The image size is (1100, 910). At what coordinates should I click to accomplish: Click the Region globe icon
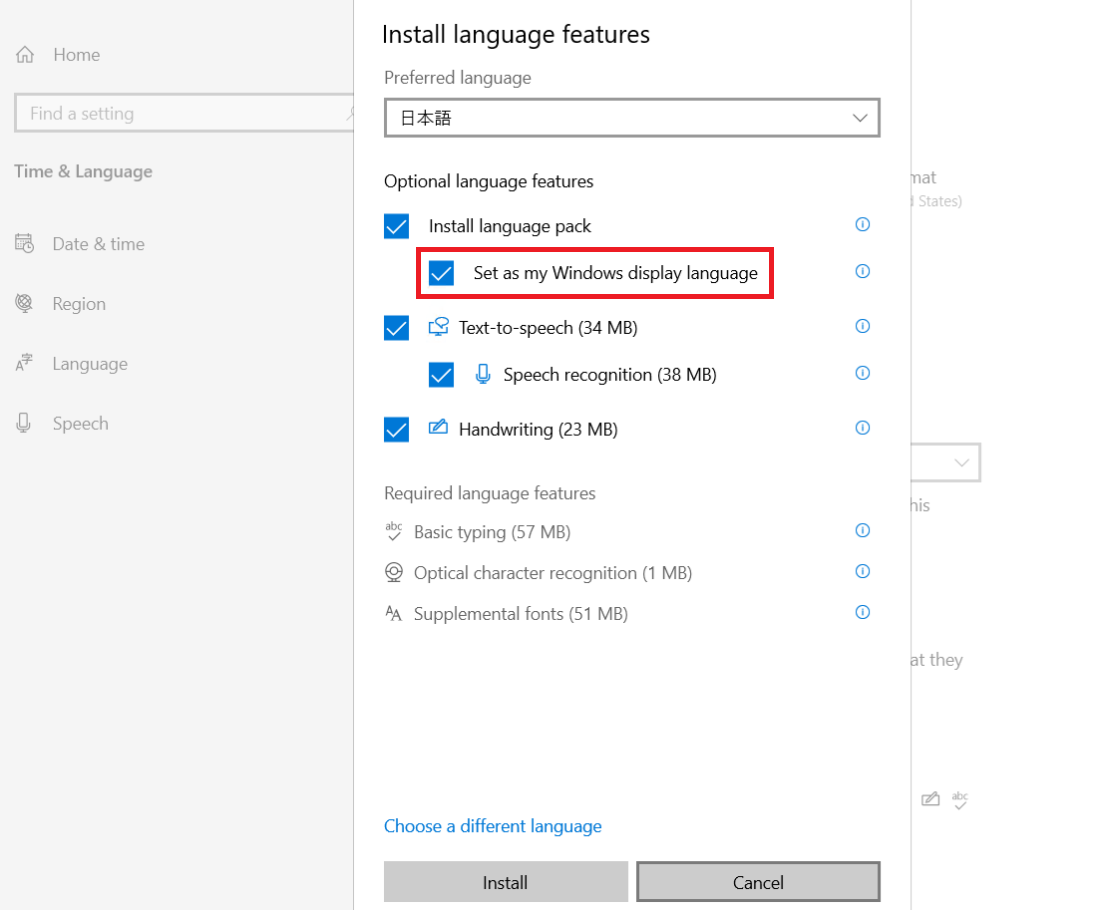25,303
